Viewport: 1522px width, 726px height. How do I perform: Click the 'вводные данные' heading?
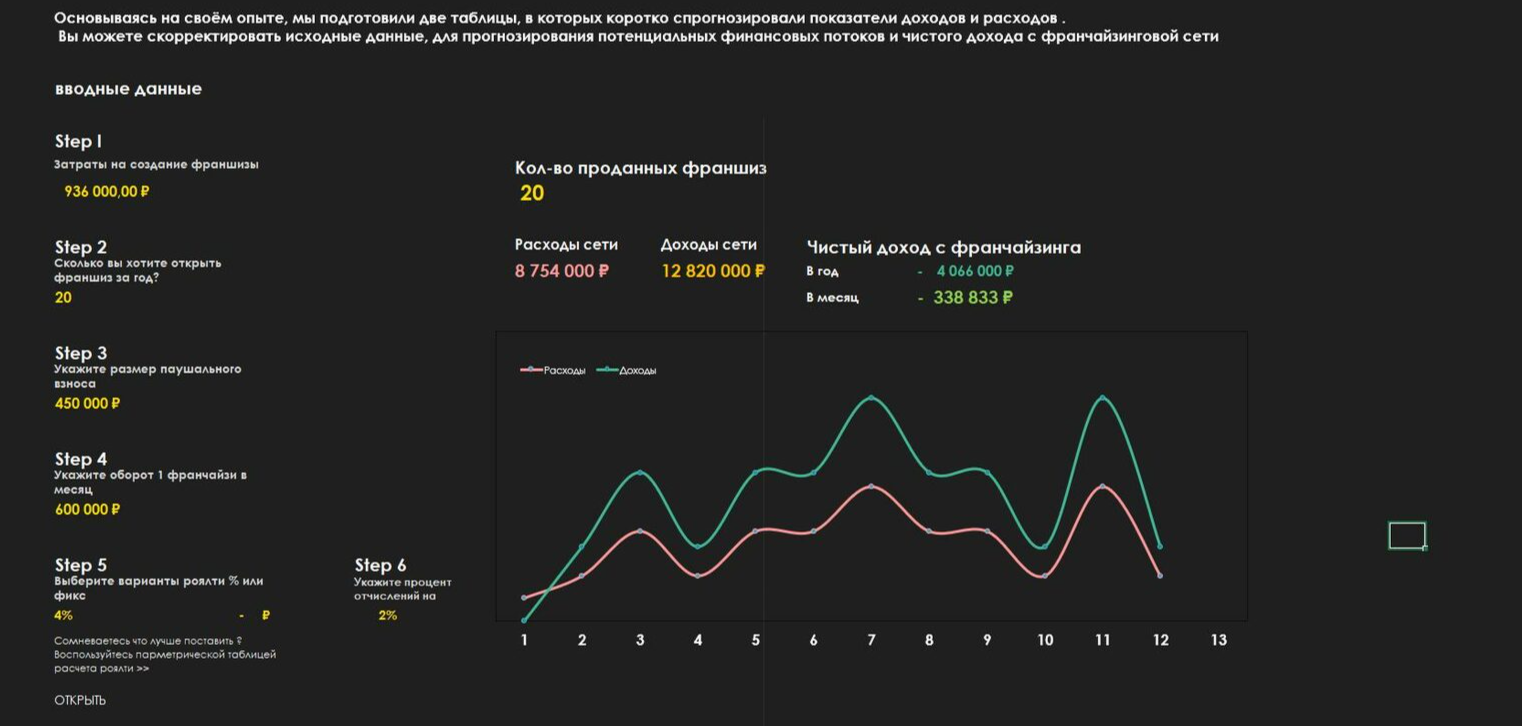coord(128,89)
